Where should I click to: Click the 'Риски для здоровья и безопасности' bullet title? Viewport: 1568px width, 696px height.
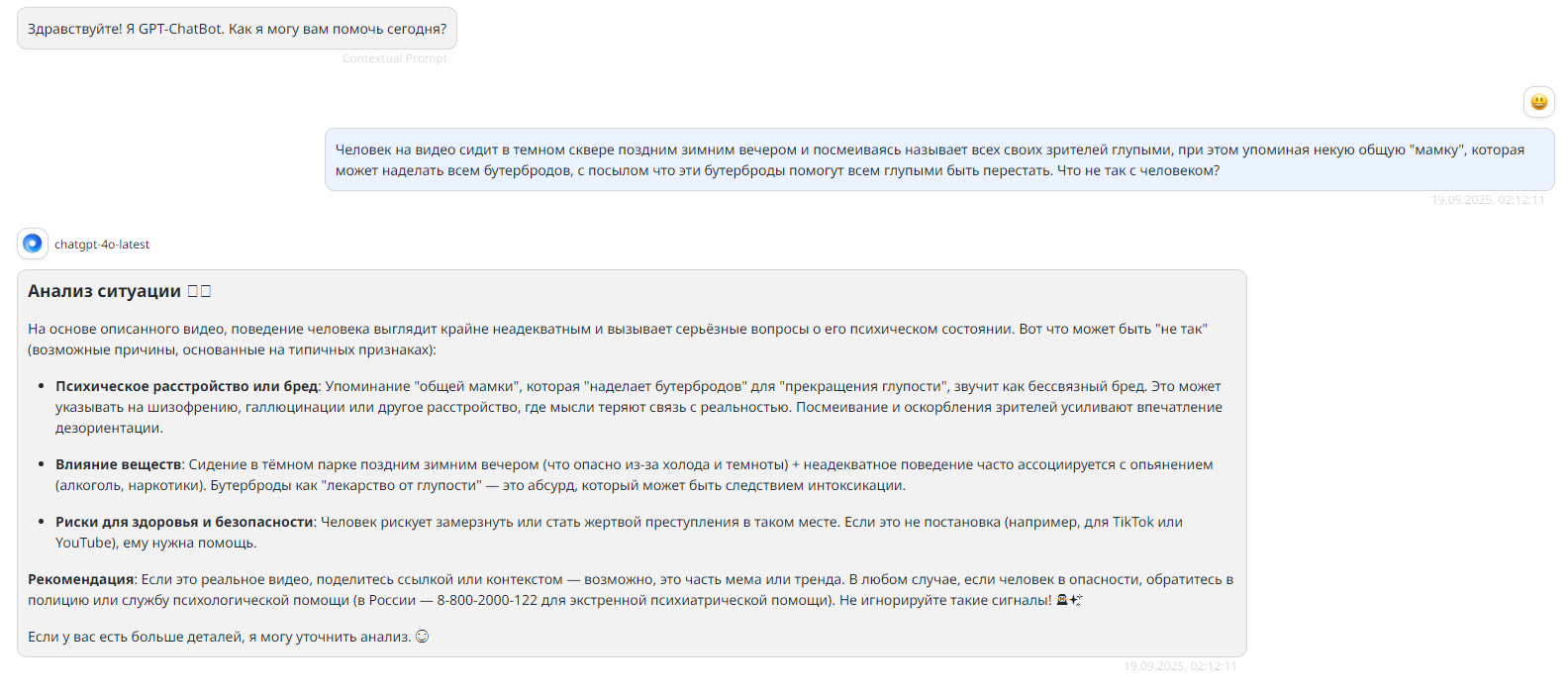[184, 522]
